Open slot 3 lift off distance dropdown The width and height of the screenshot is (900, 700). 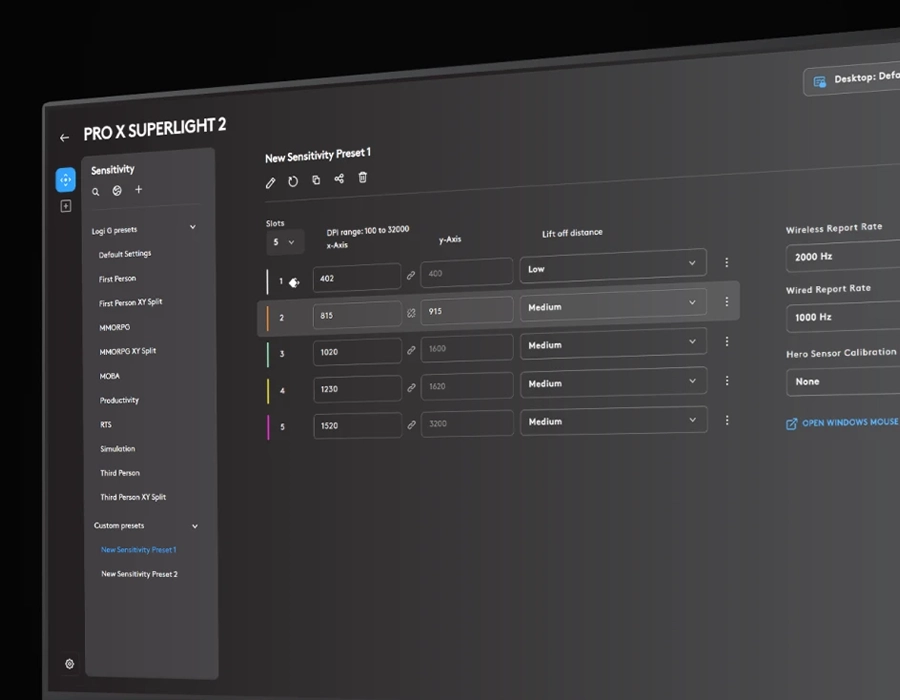pyautogui.click(x=613, y=343)
